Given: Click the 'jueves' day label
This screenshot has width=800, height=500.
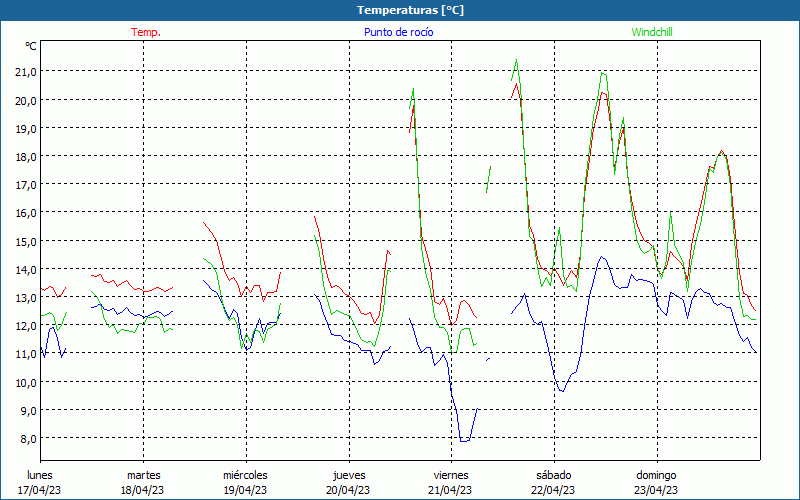Looking at the screenshot, I should (x=349, y=475).
